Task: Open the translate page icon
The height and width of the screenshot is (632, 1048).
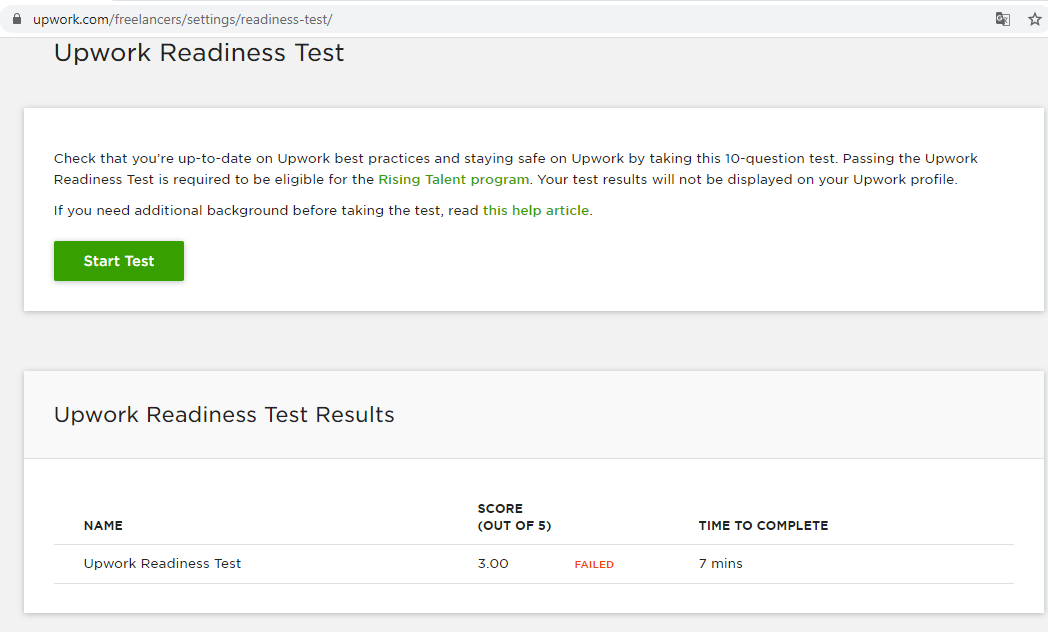Action: click(1002, 19)
